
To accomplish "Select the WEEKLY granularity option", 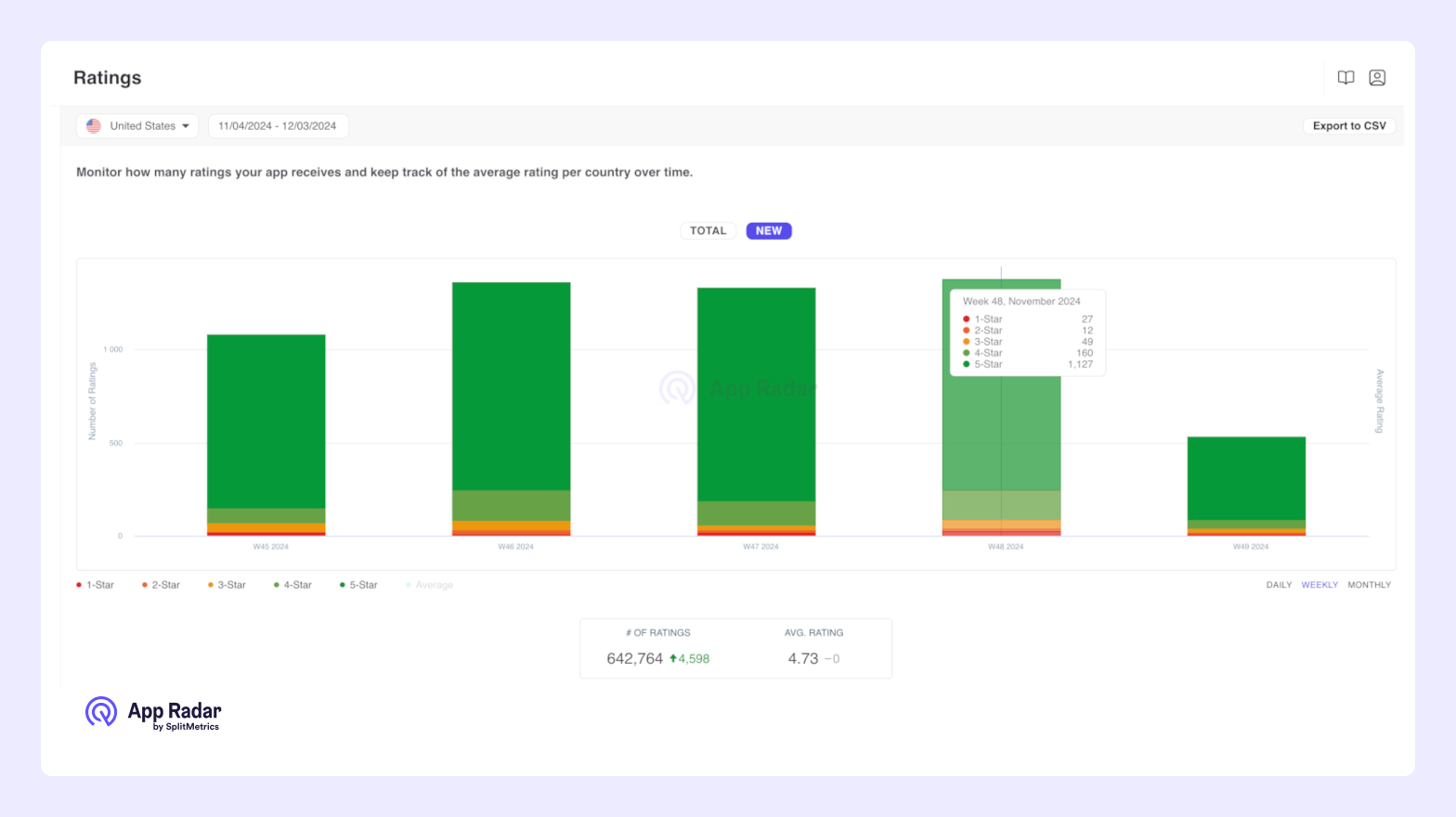I will coord(1319,585).
